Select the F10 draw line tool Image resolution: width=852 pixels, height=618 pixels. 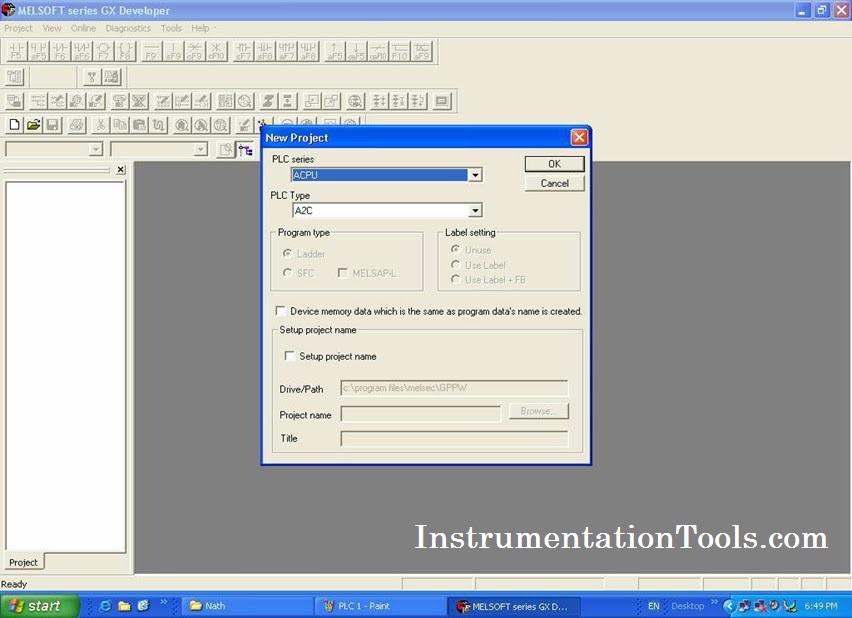[x=399, y=51]
